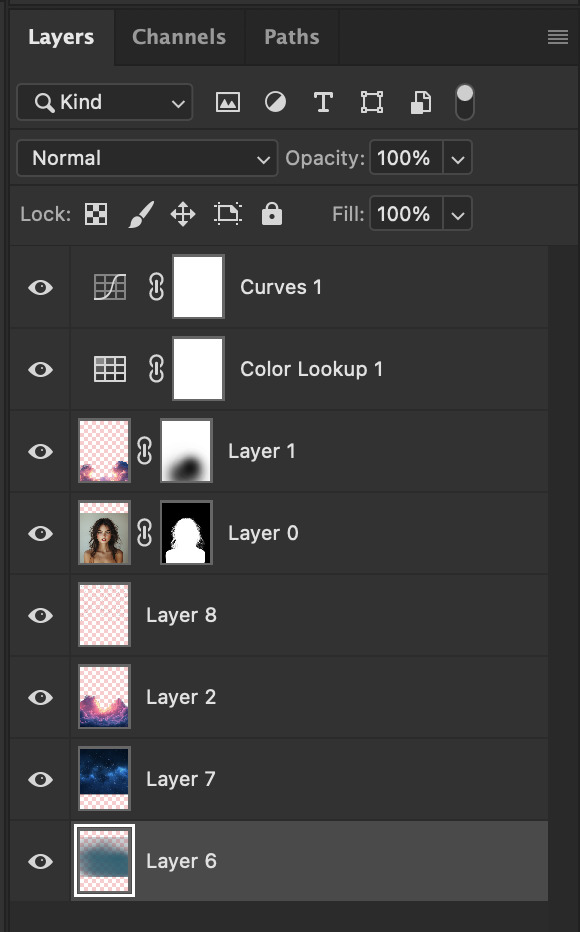The height and width of the screenshot is (932, 580).
Task: Select the Color Lookup 1 layer name
Action: [311, 370]
